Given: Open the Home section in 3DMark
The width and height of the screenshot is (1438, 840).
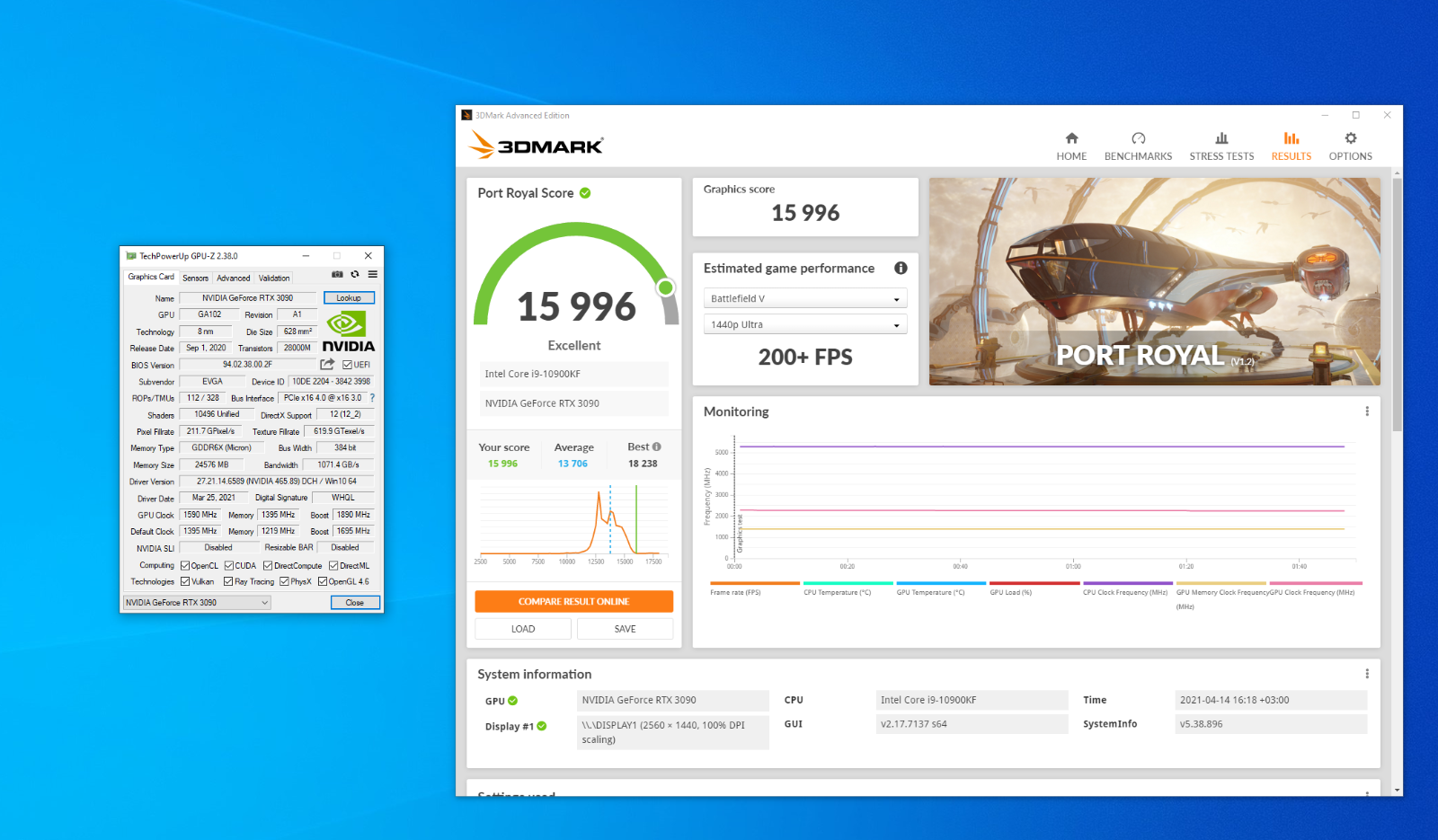Looking at the screenshot, I should (1071, 146).
